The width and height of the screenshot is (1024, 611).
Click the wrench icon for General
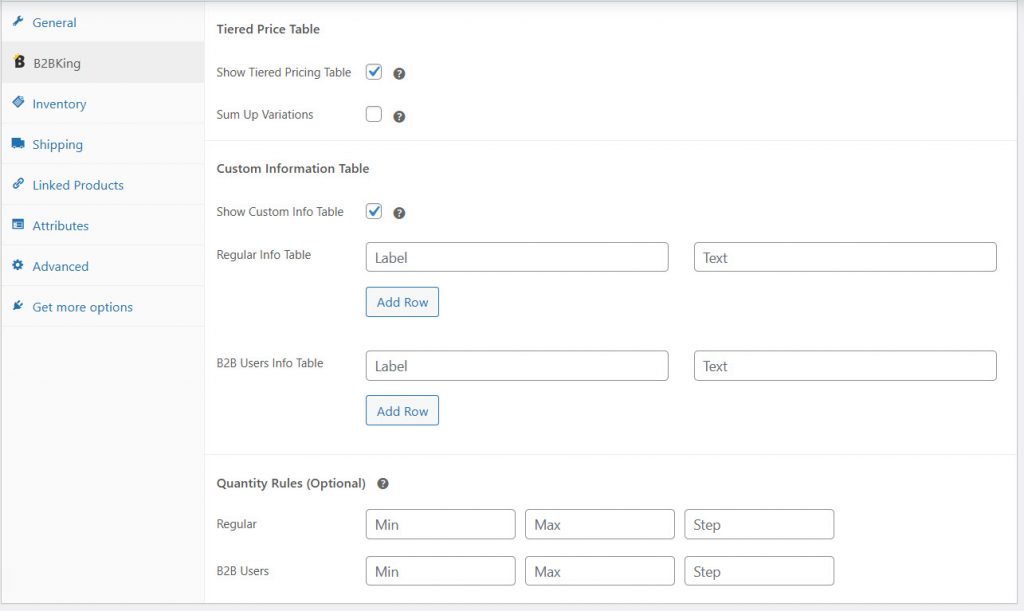point(18,22)
